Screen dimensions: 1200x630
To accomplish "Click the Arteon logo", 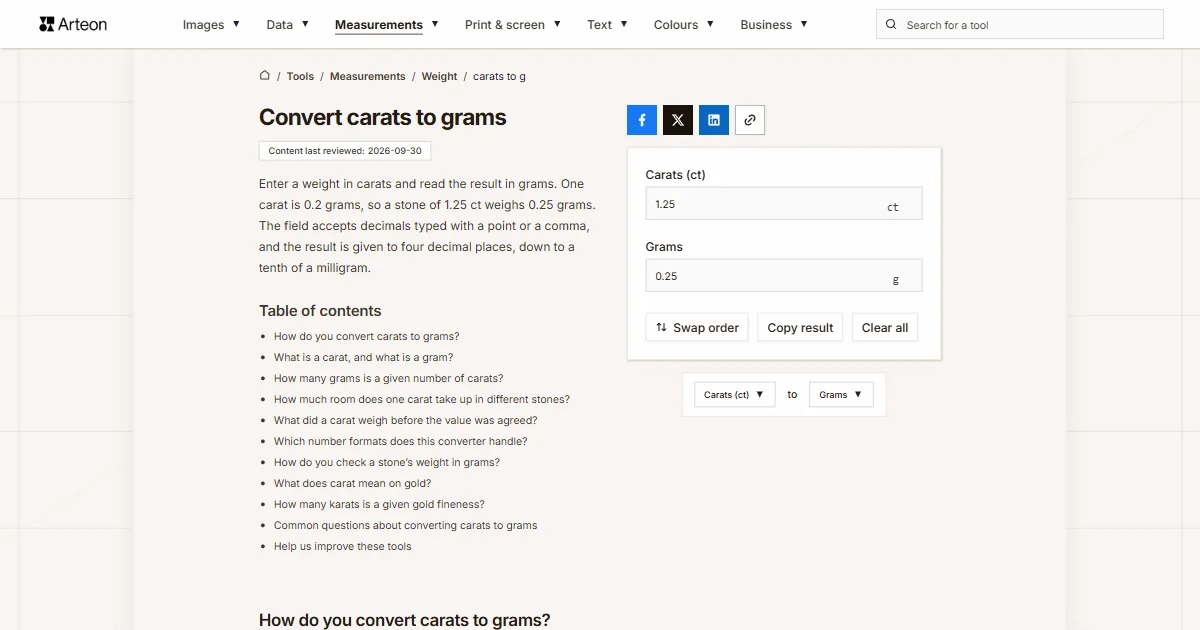I will coord(73,24).
